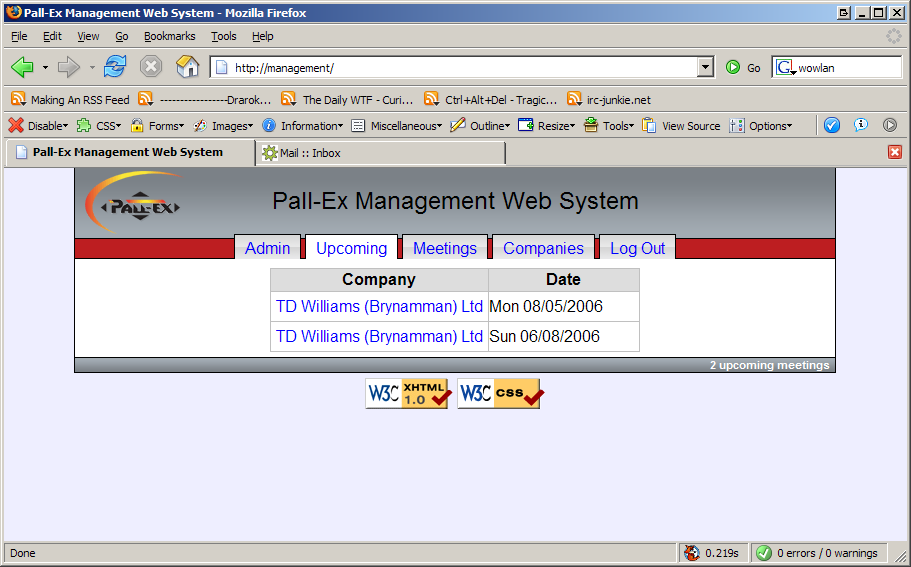
Task: Click the Admin navigation link
Action: [267, 248]
